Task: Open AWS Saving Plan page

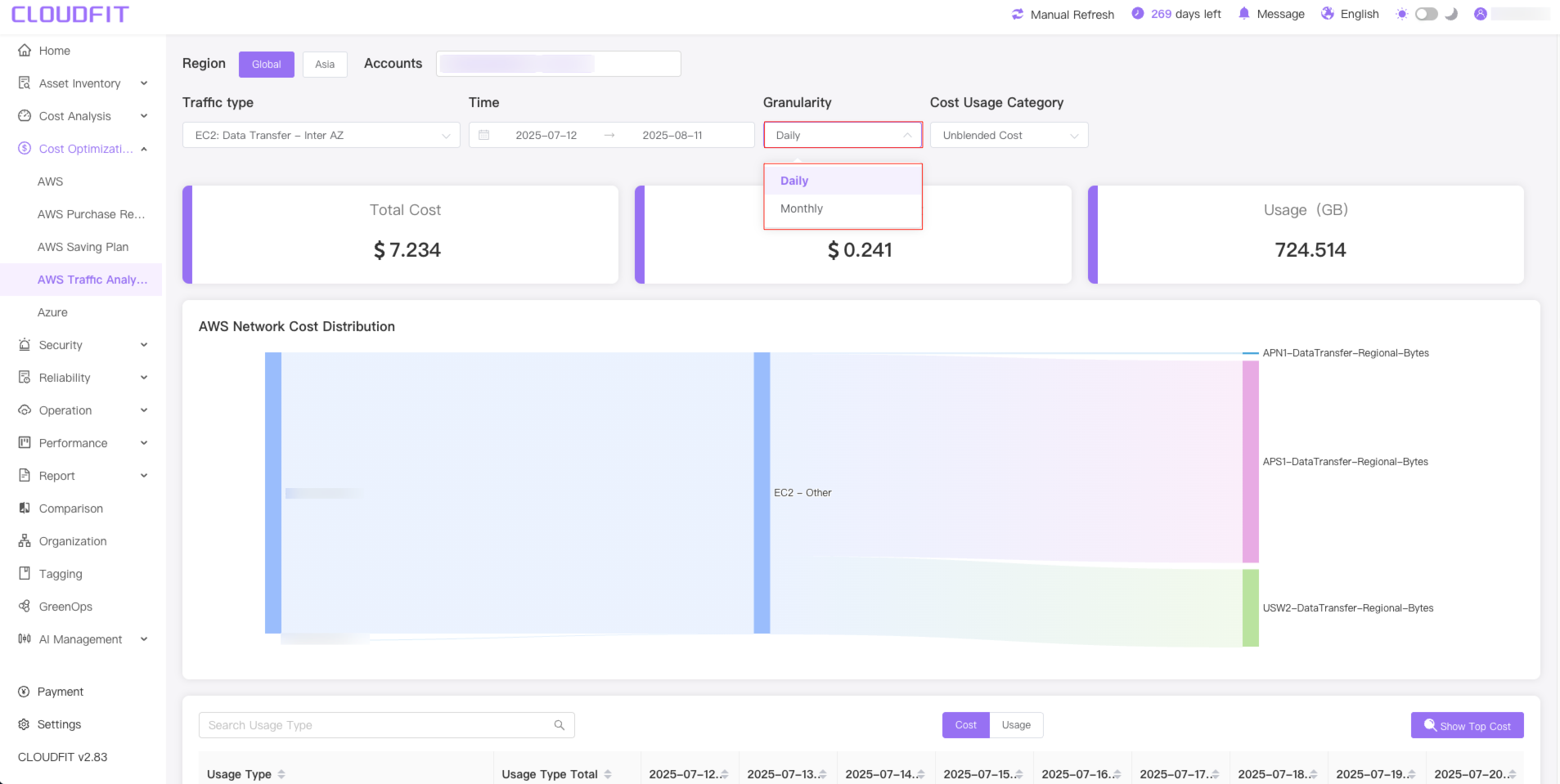Action: pos(83,247)
